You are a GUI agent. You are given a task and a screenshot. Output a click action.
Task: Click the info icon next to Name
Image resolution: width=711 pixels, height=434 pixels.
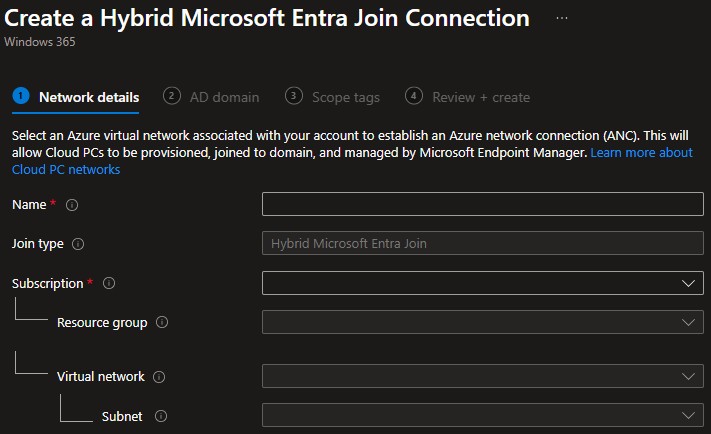(72, 205)
